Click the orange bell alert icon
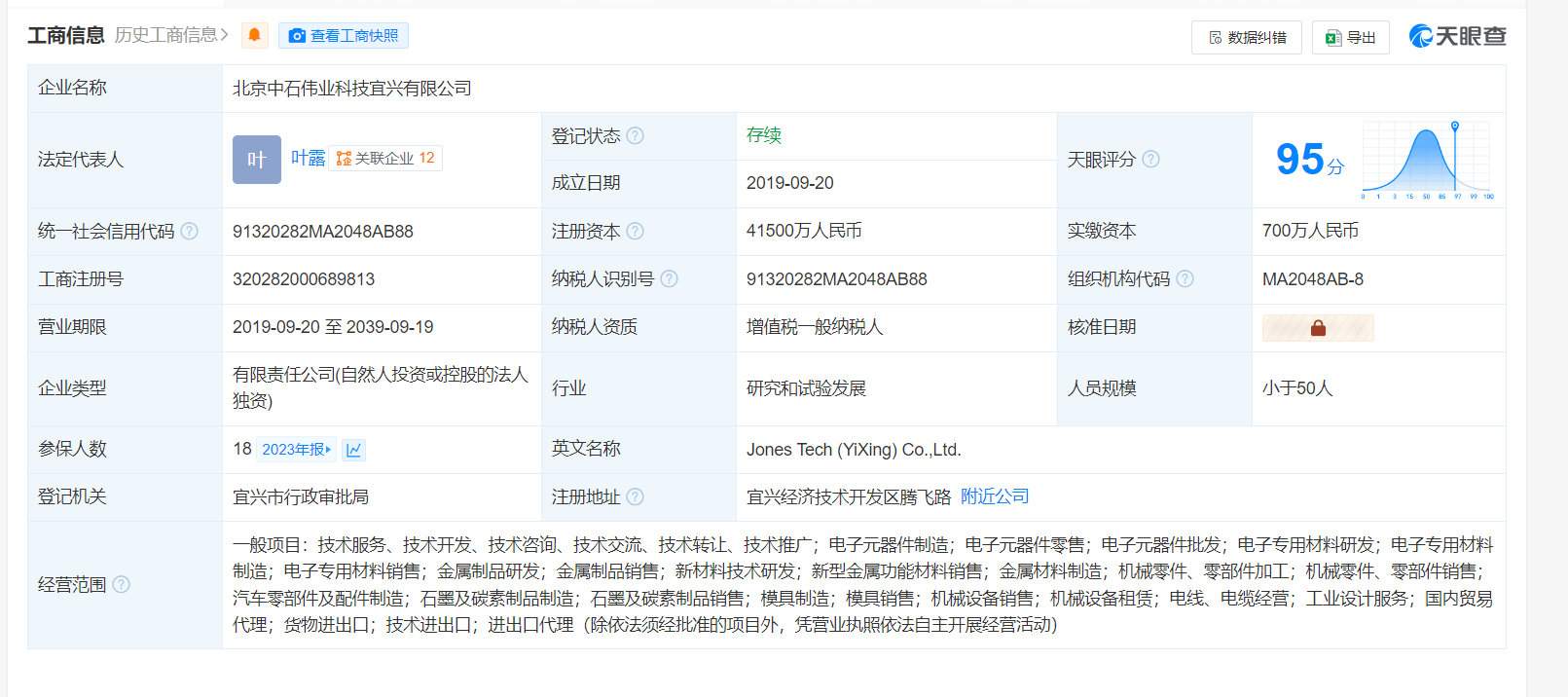The image size is (1568, 697). click(x=255, y=35)
